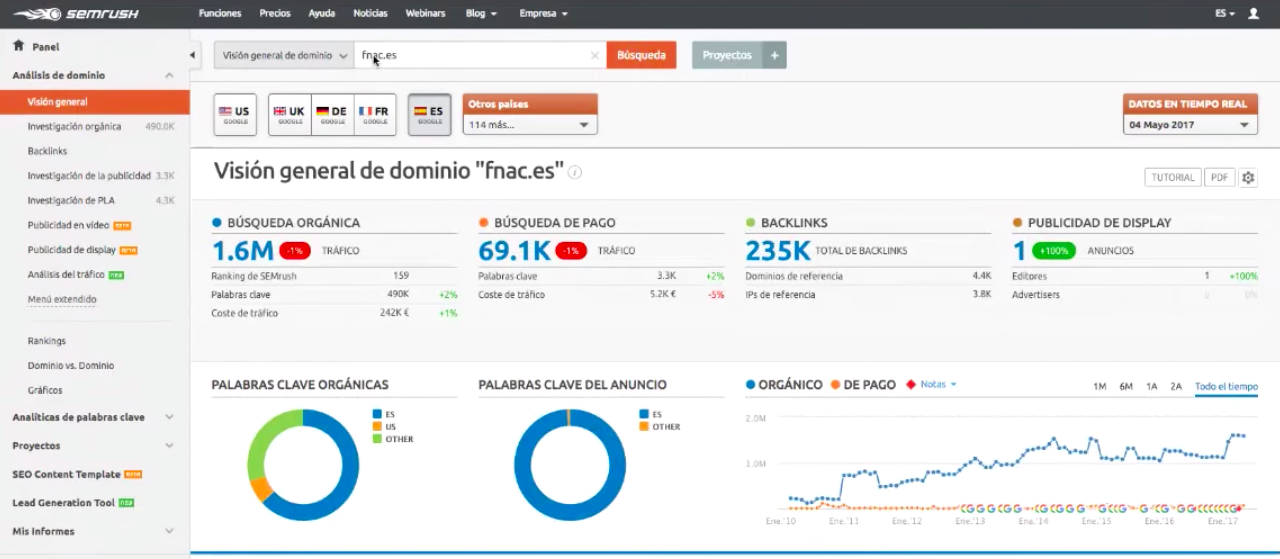Click the Proyectos button
The height and width of the screenshot is (559, 1280).
click(x=727, y=55)
